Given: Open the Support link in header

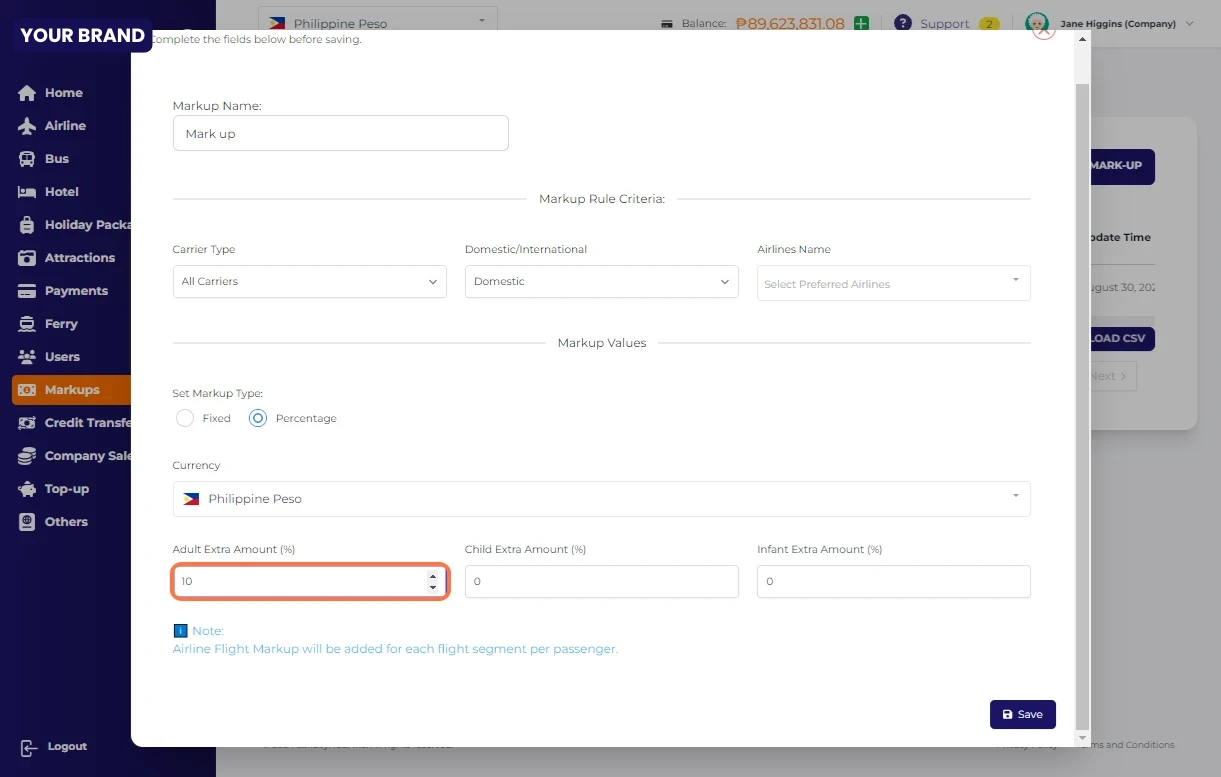Looking at the screenshot, I should point(943,24).
